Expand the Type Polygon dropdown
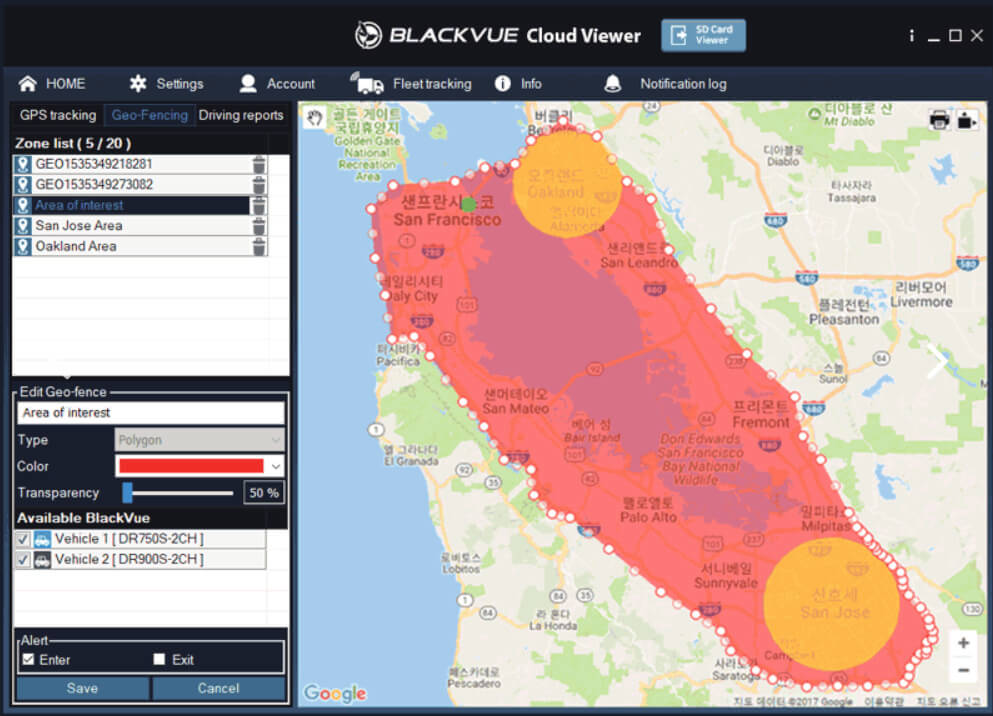 [x=276, y=440]
